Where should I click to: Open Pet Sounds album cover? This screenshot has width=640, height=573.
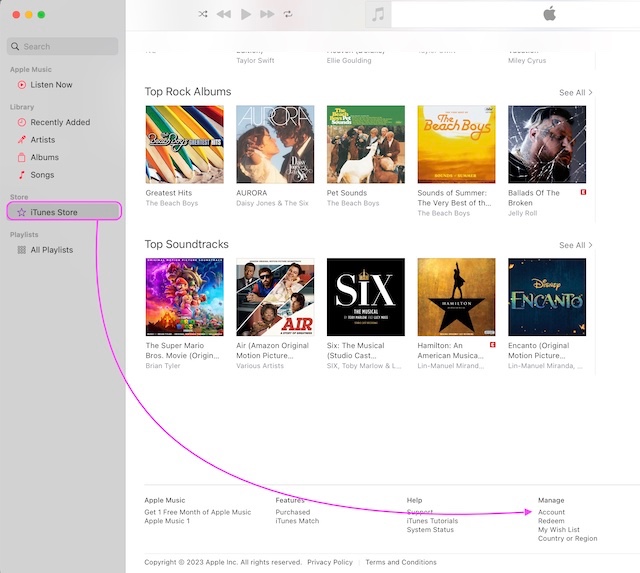366,144
